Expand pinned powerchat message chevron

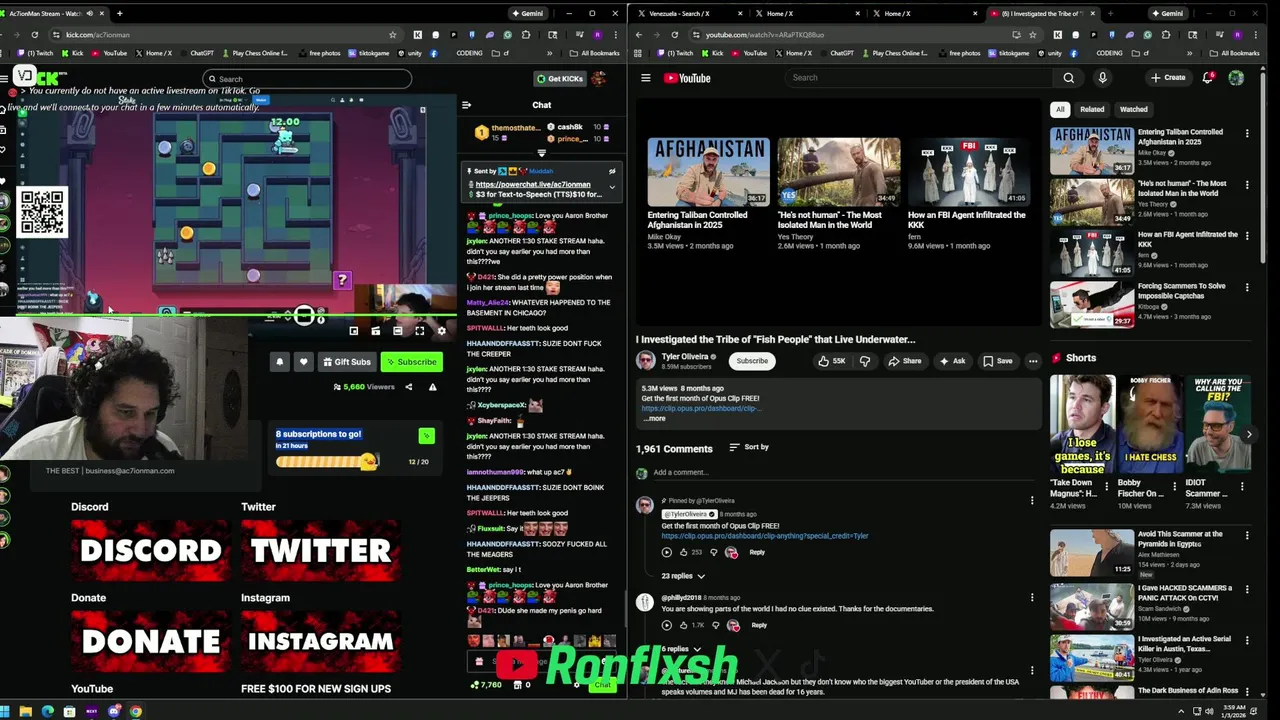pyautogui.click(x=612, y=186)
